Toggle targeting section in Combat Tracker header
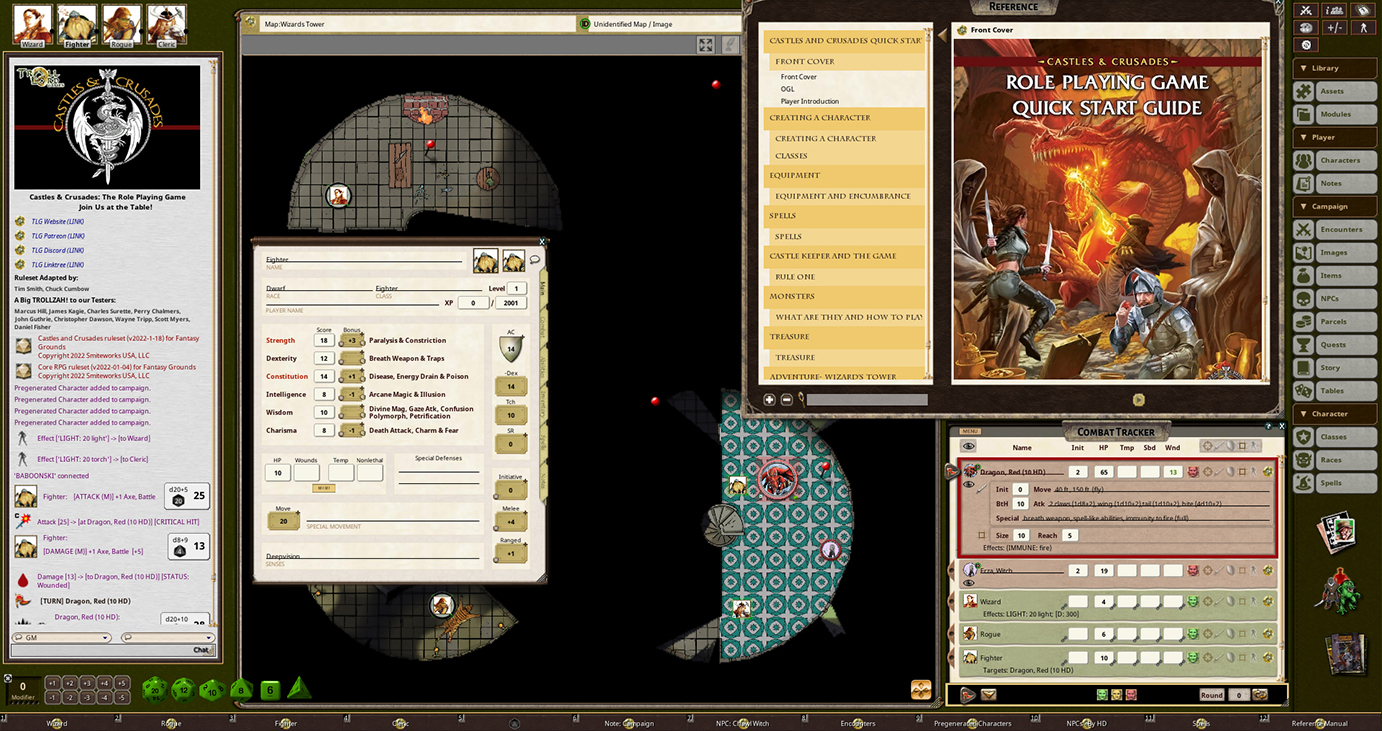1382x731 pixels. [1207, 447]
